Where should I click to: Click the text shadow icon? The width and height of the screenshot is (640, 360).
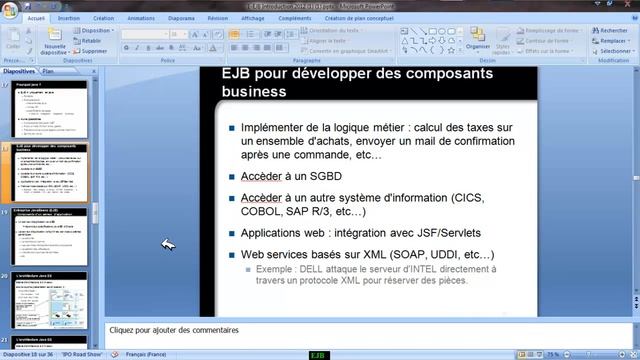tap(171, 48)
